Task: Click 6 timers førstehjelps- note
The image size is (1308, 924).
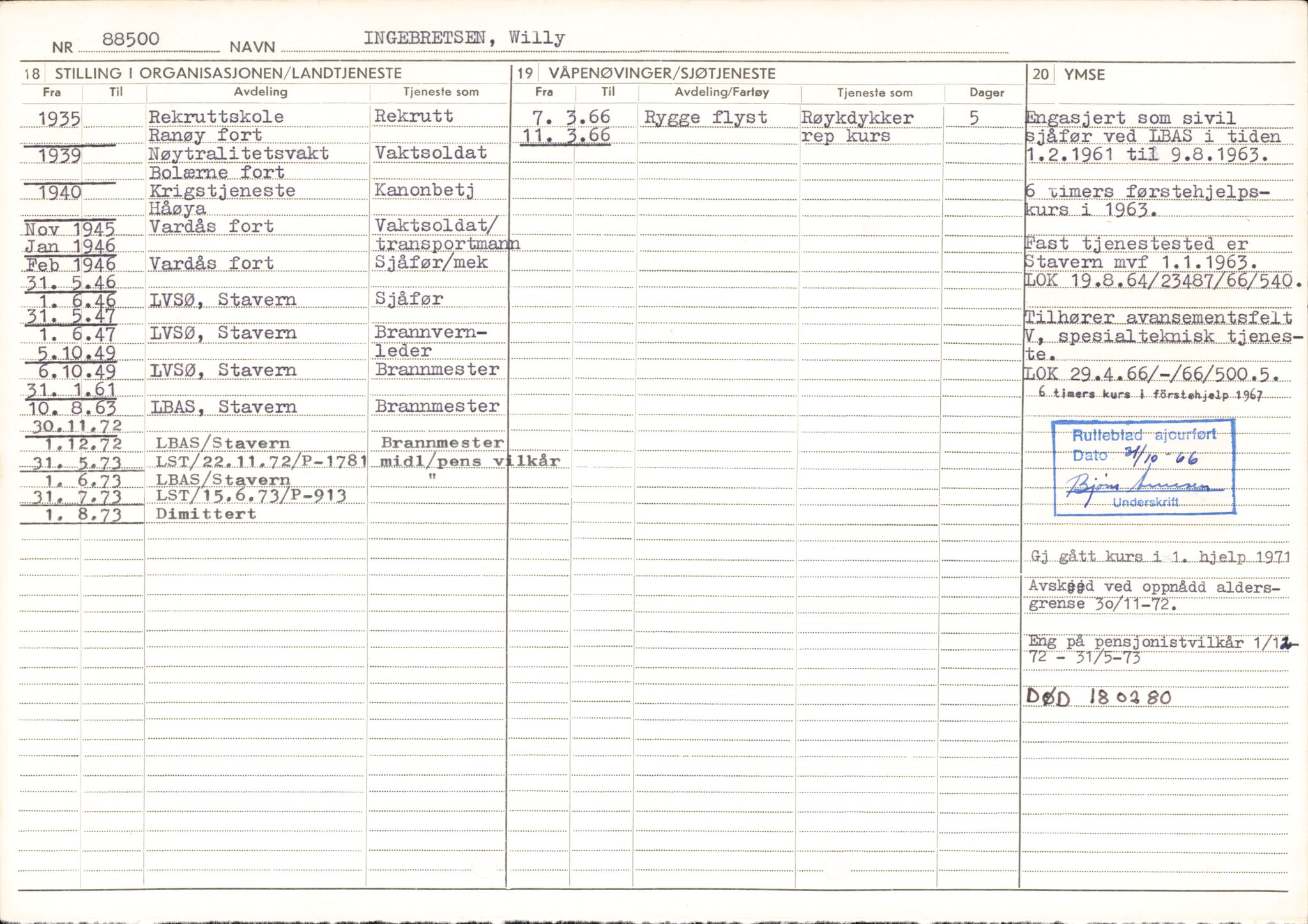Action: click(1147, 192)
